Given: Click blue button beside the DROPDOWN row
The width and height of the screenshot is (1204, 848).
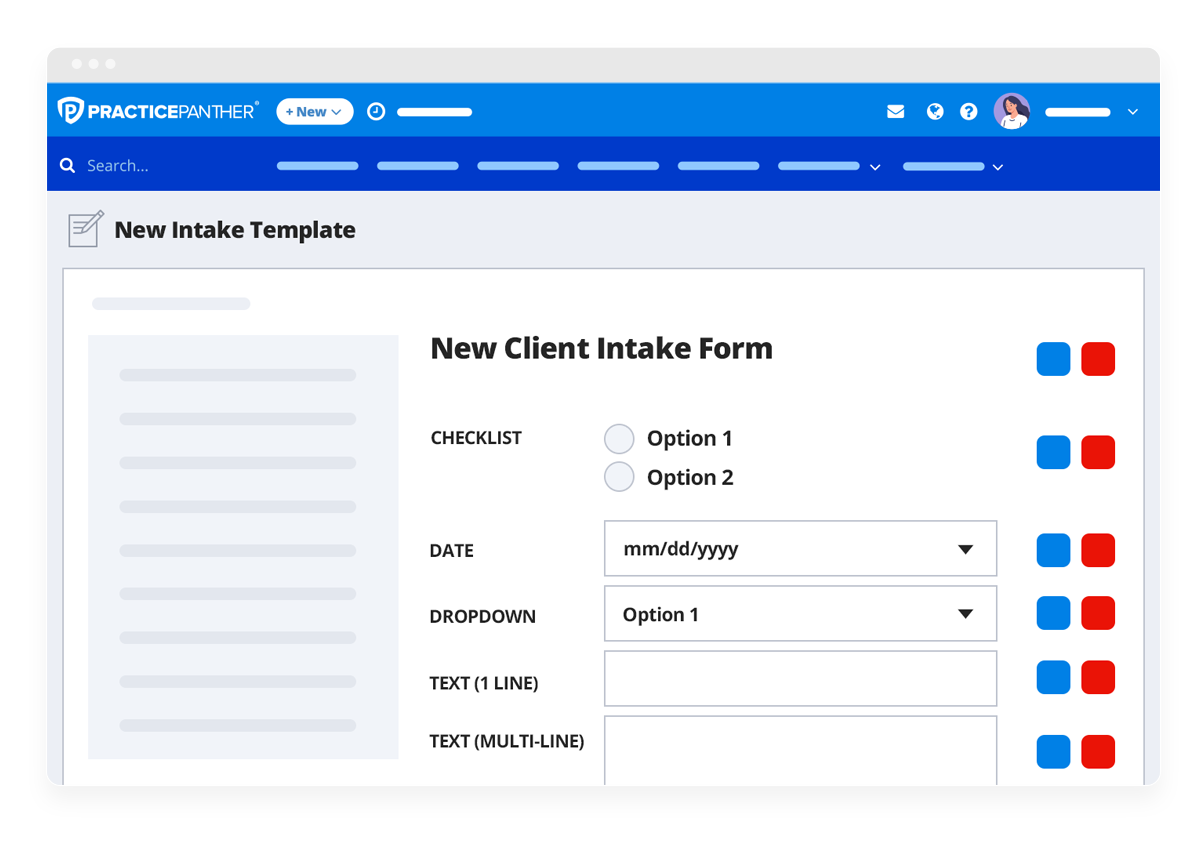Looking at the screenshot, I should pyautogui.click(x=1053, y=613).
